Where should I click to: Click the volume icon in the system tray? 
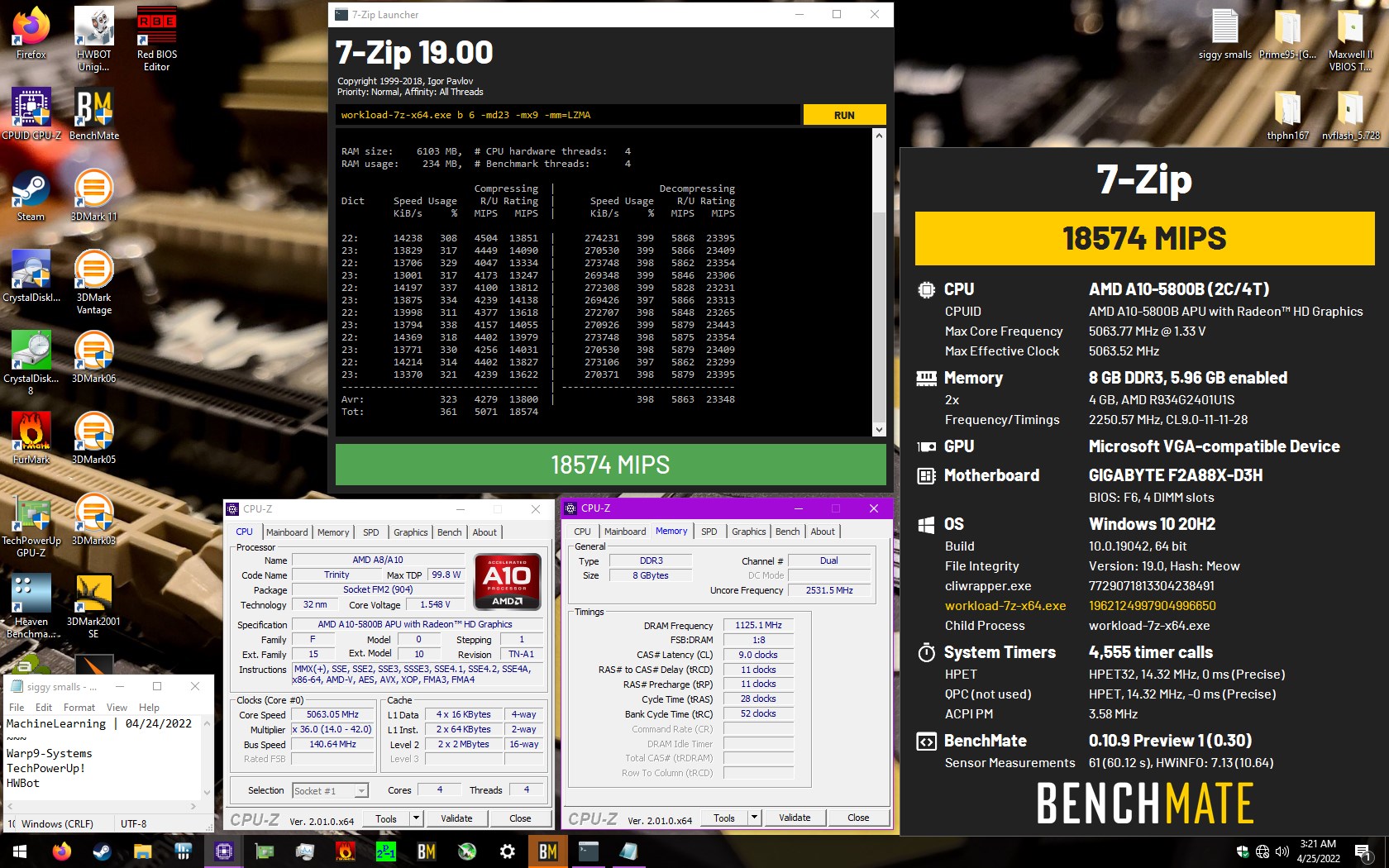click(x=1282, y=851)
